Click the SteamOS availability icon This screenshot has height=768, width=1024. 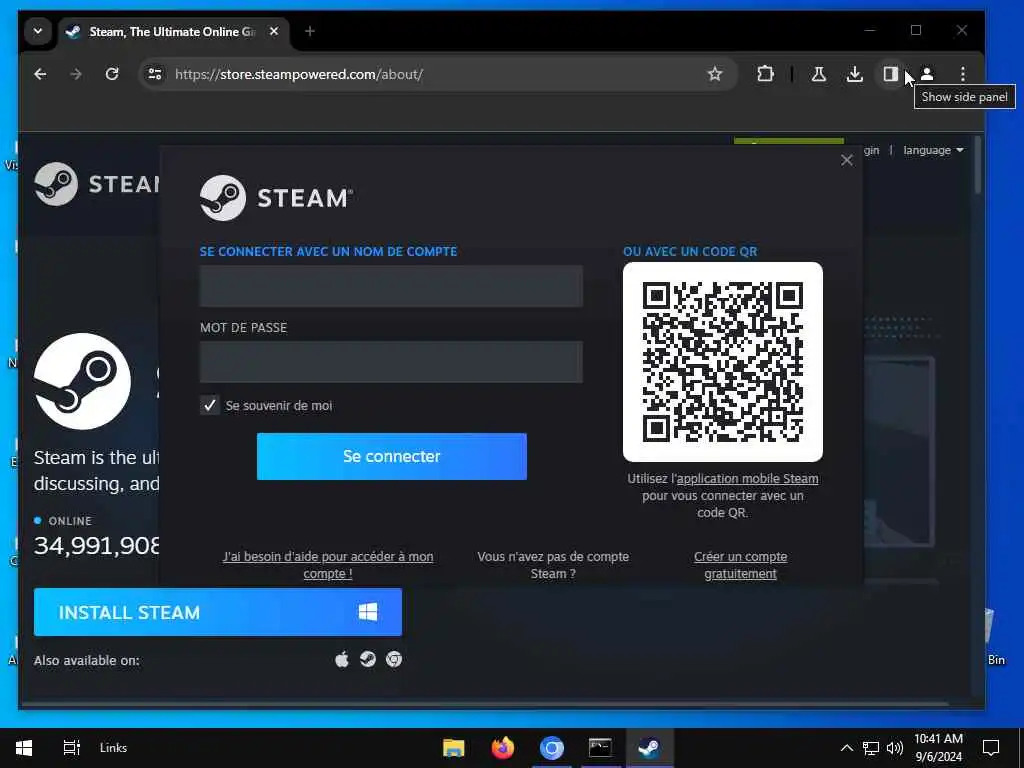(x=368, y=660)
